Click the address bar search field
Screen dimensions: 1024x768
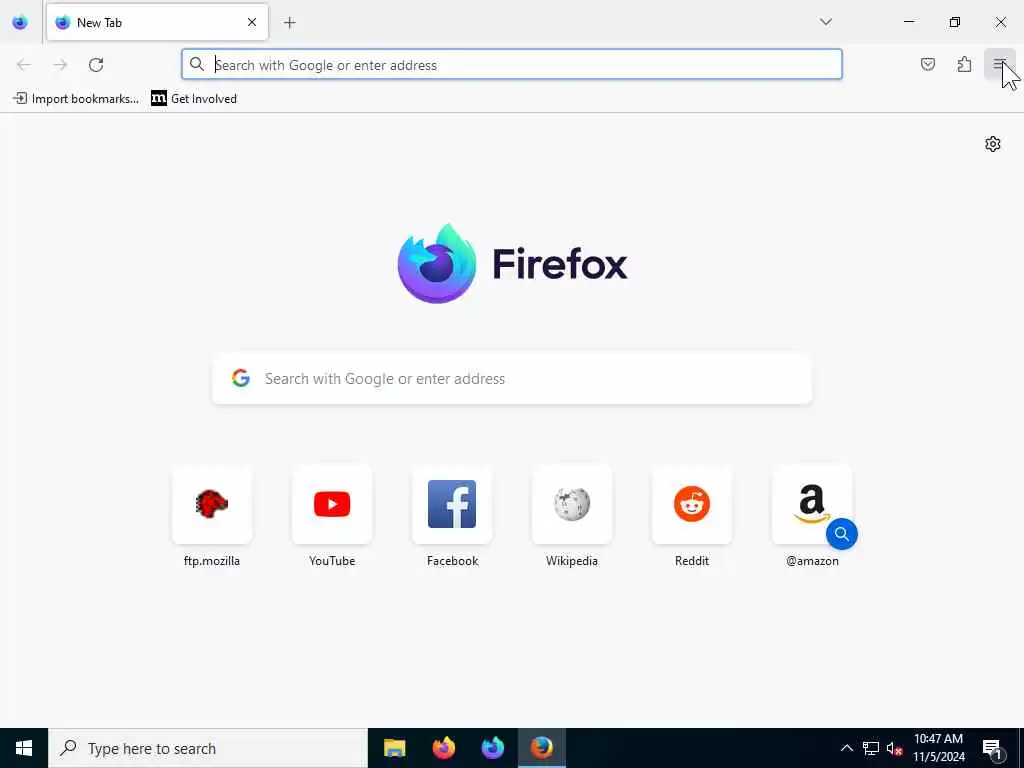pos(512,65)
